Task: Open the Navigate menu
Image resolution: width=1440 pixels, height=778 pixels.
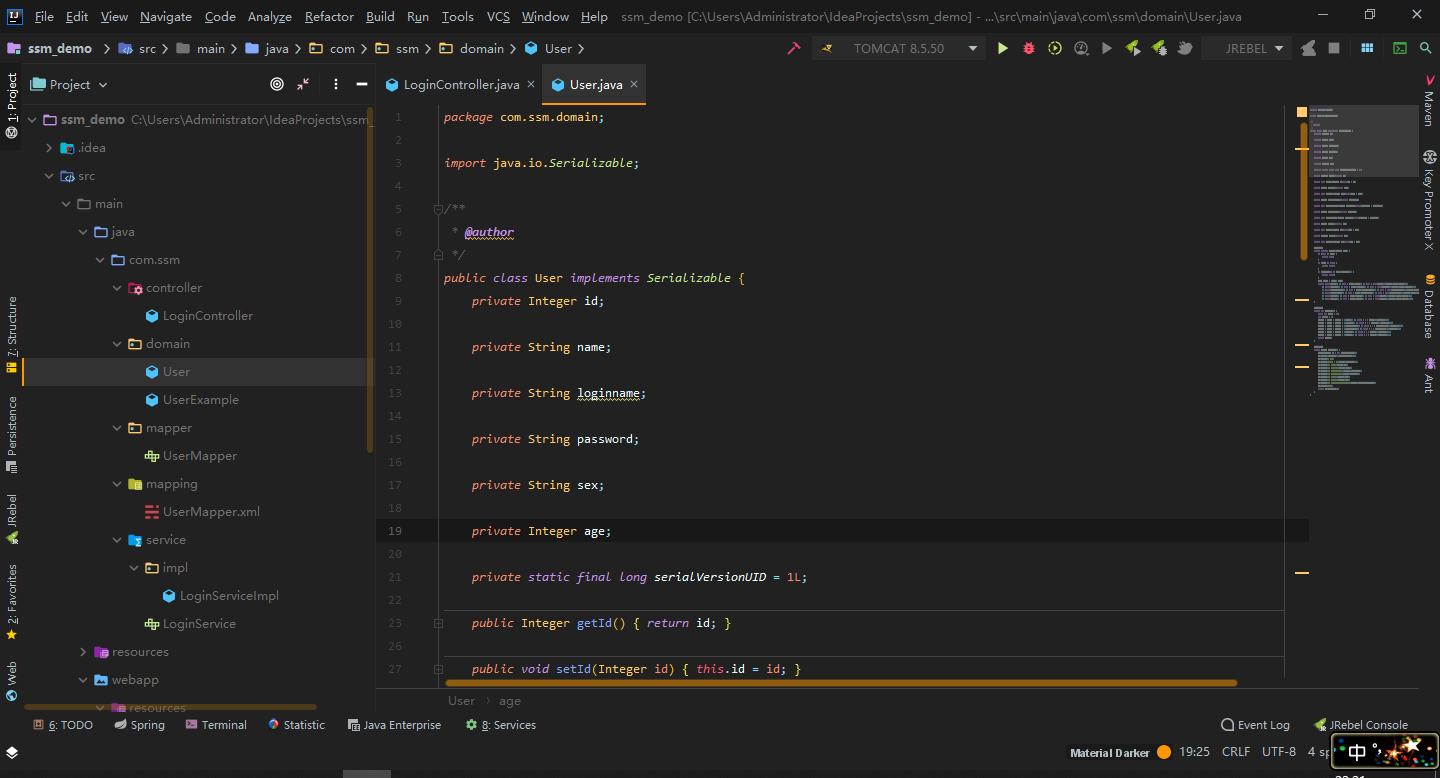Action: 165,16
